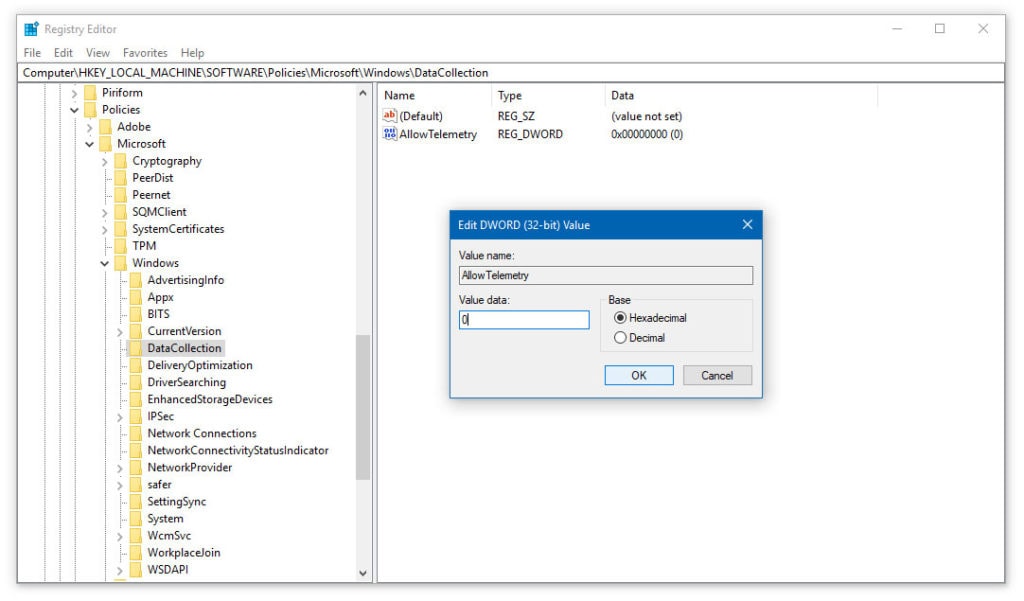
Task: Cancel the Edit DWORD dialog
Action: 719,375
